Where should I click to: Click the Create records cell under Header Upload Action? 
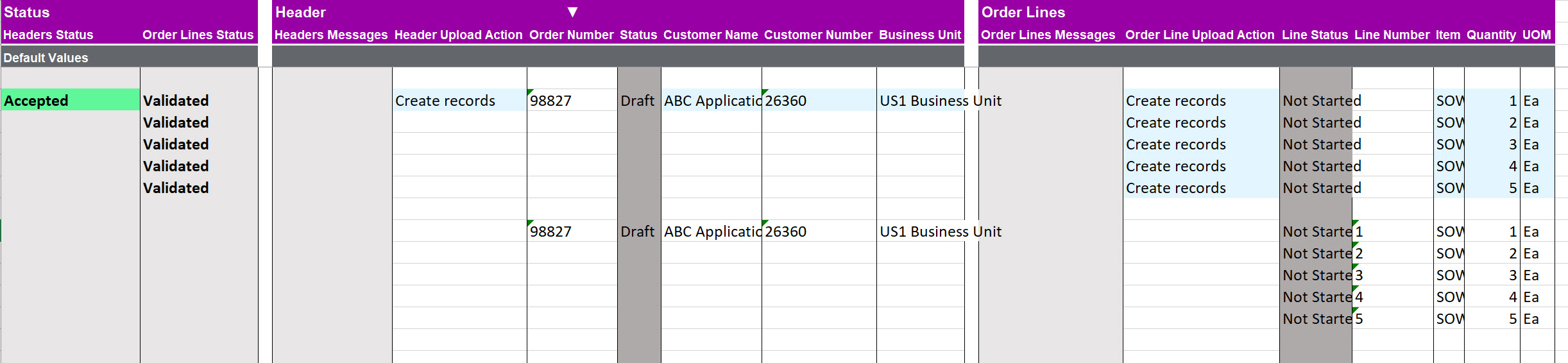point(445,101)
